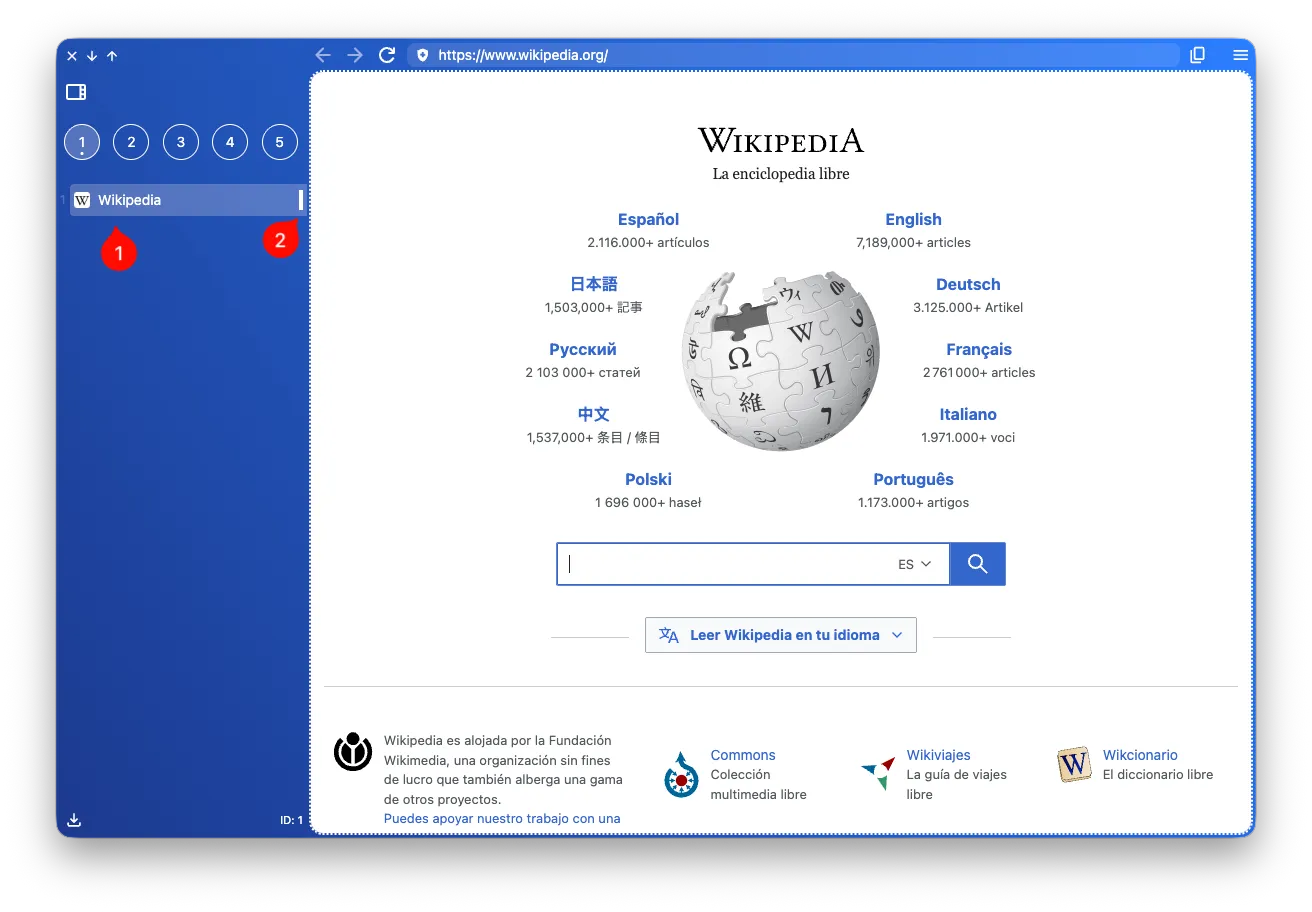Image resolution: width=1312 pixels, height=912 pixels.
Task: Open the Español Wikipedia link
Action: click(x=648, y=220)
